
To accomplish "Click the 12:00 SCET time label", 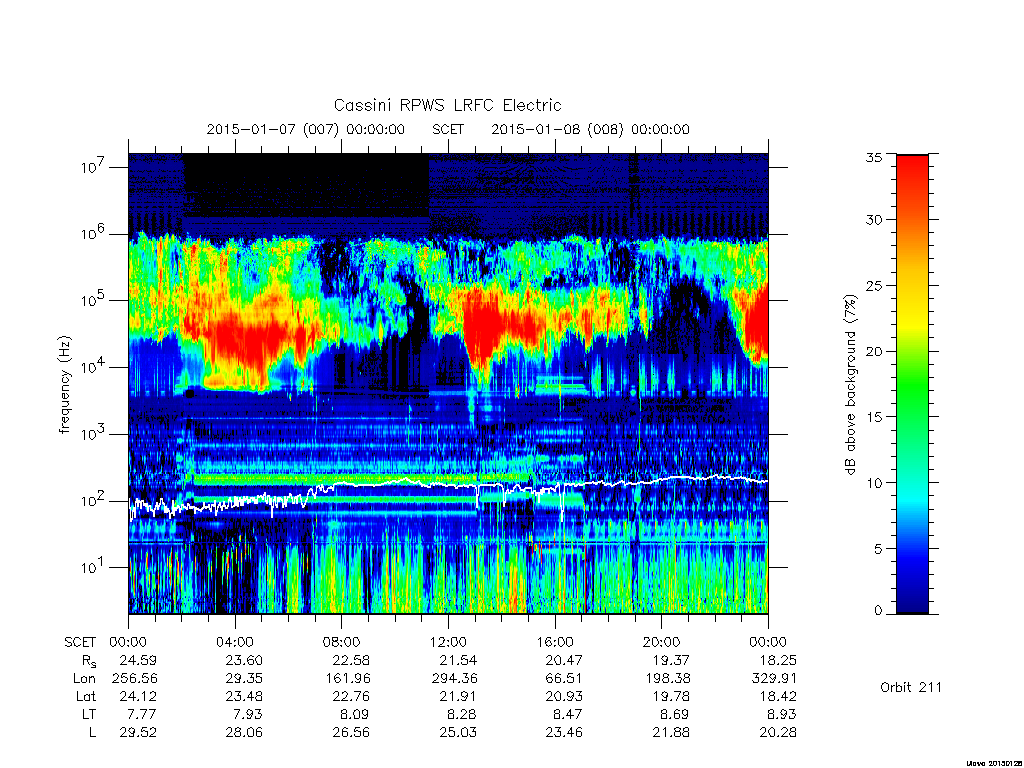I will point(449,642).
